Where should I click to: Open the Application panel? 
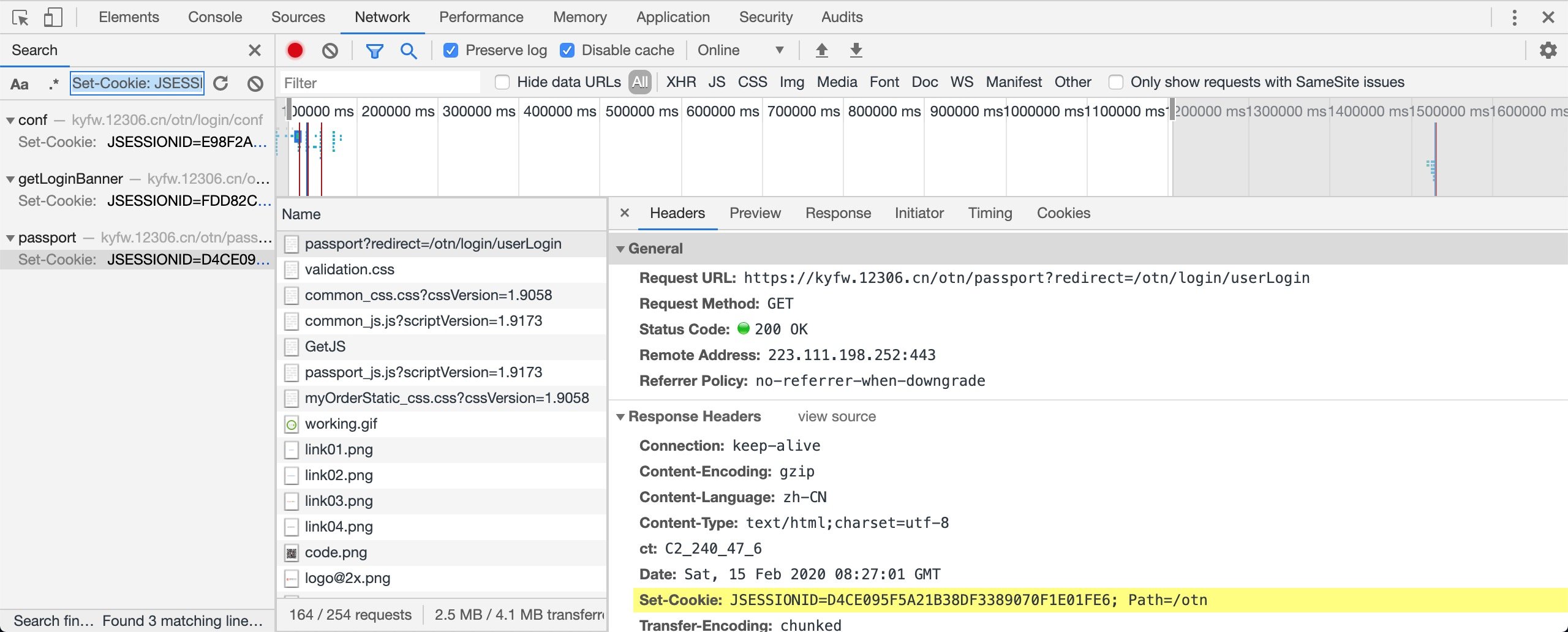coord(672,17)
